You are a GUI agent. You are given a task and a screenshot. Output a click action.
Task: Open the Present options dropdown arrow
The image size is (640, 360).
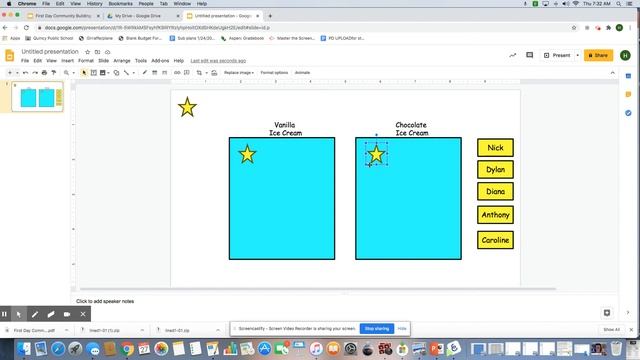point(577,55)
